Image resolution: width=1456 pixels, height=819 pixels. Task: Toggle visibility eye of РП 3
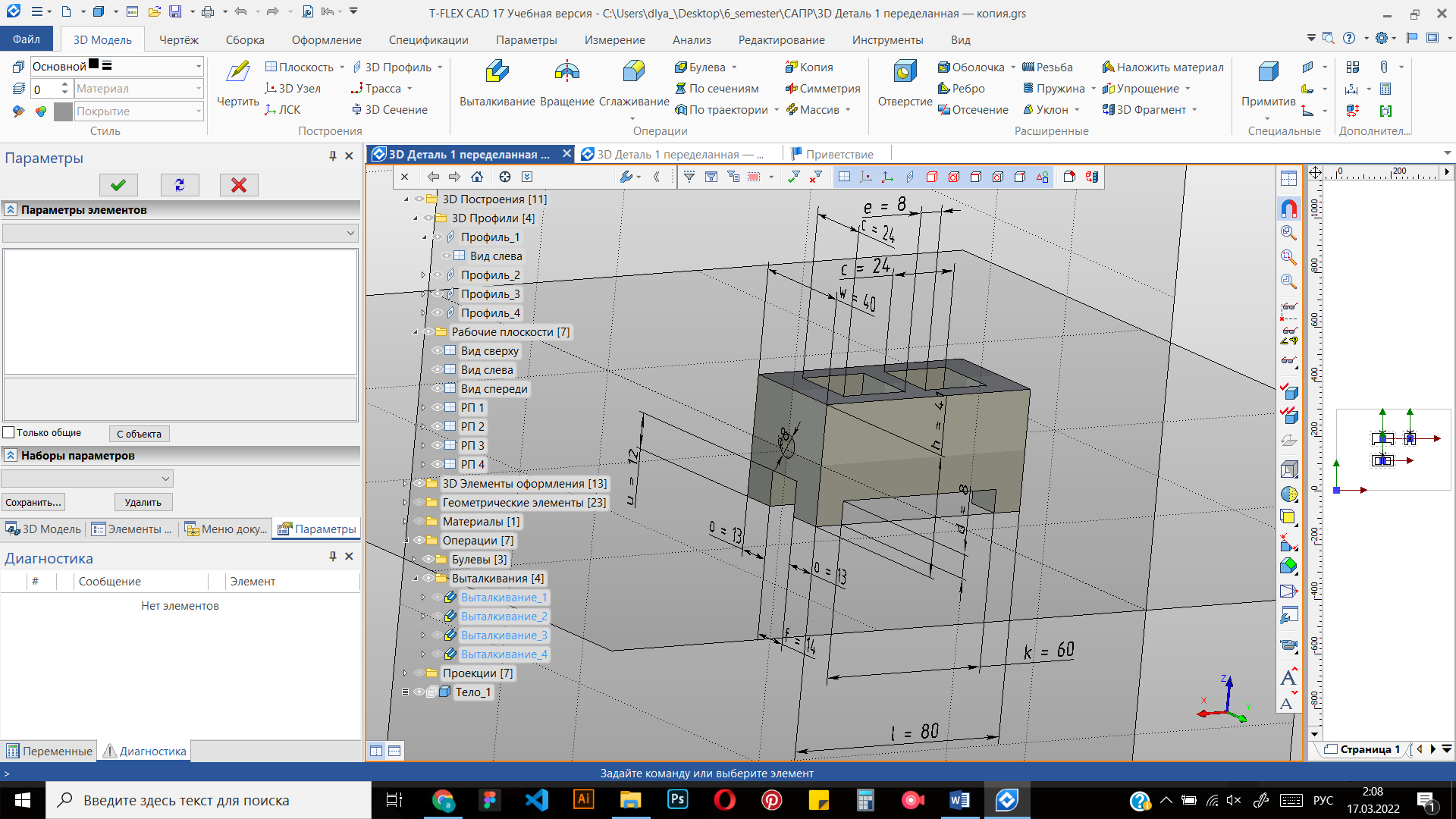[x=438, y=446]
